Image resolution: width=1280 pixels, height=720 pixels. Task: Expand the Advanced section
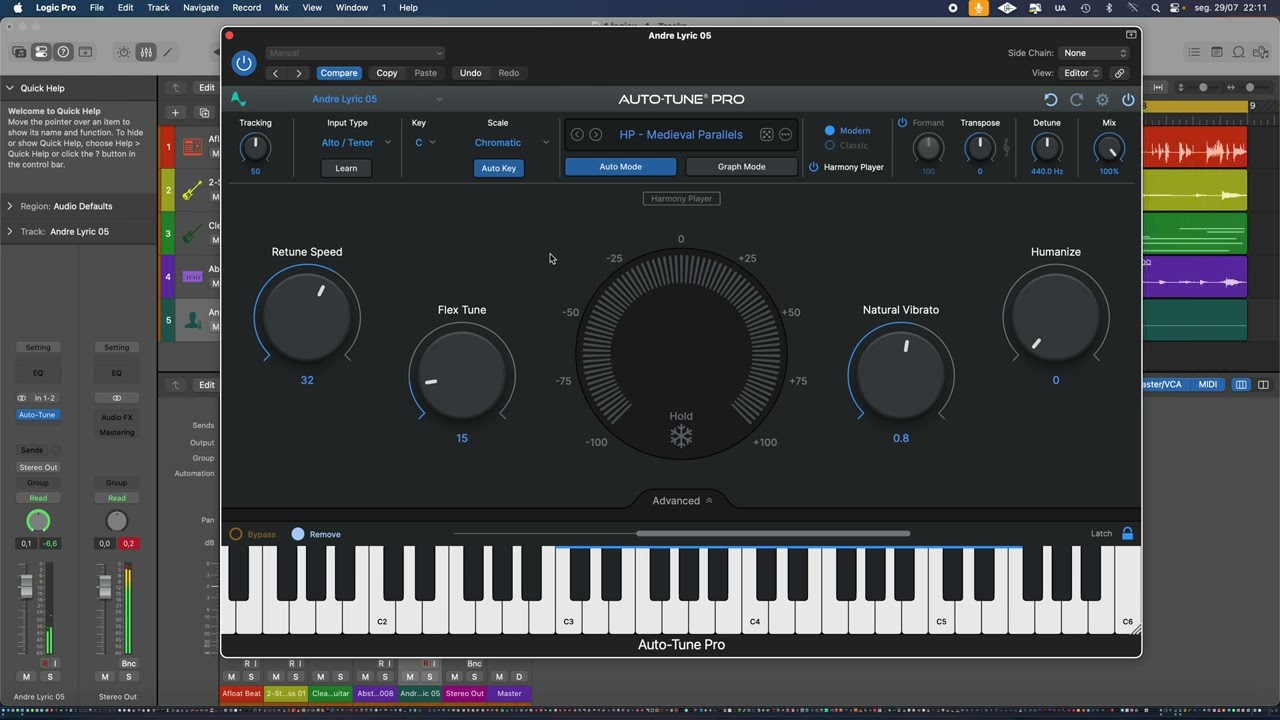[682, 501]
